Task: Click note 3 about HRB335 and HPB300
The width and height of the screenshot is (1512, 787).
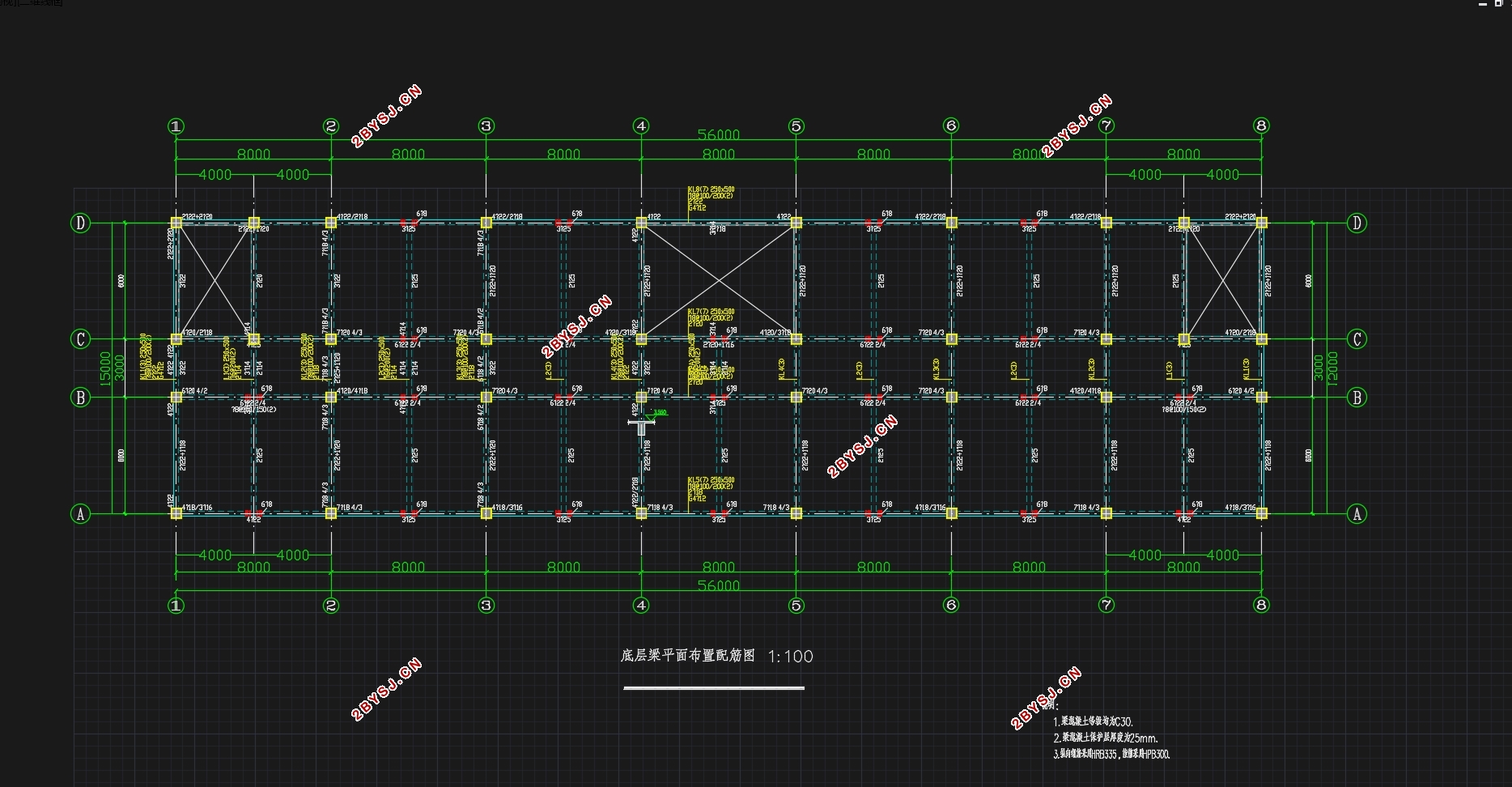Action: 1112,754
